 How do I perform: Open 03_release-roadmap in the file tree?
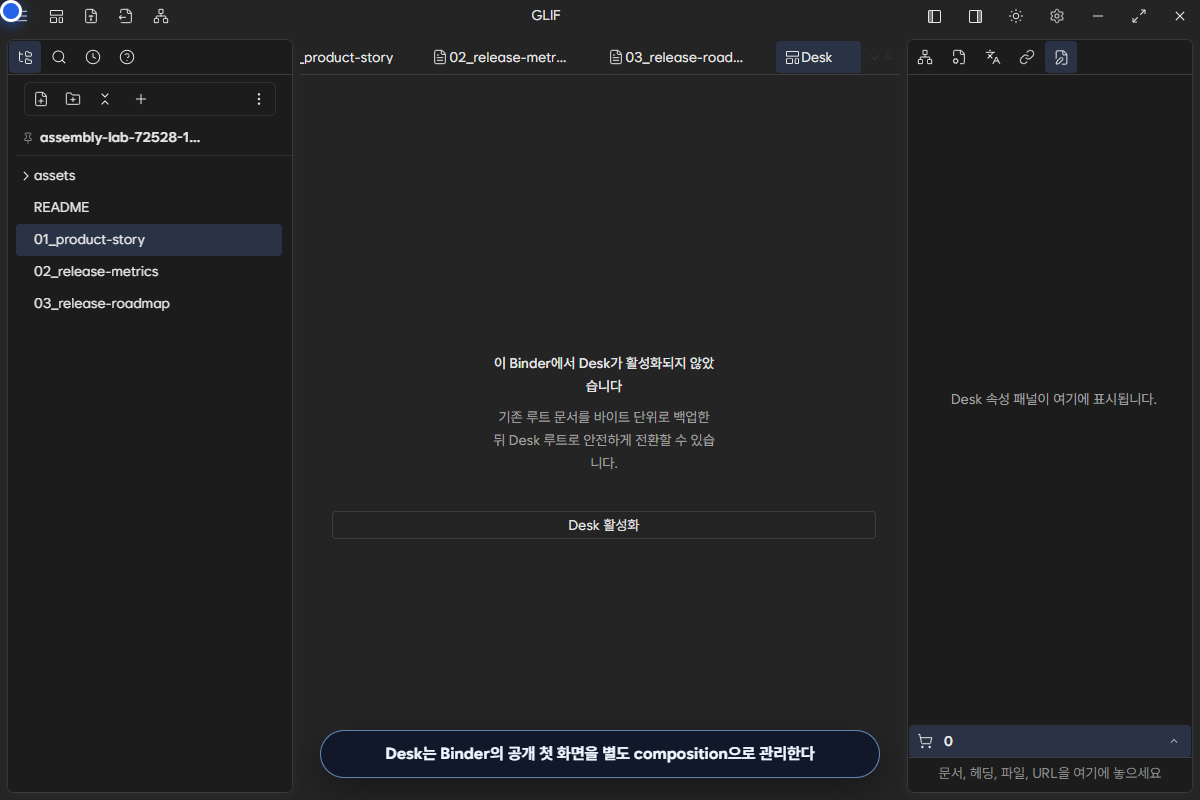(149, 303)
